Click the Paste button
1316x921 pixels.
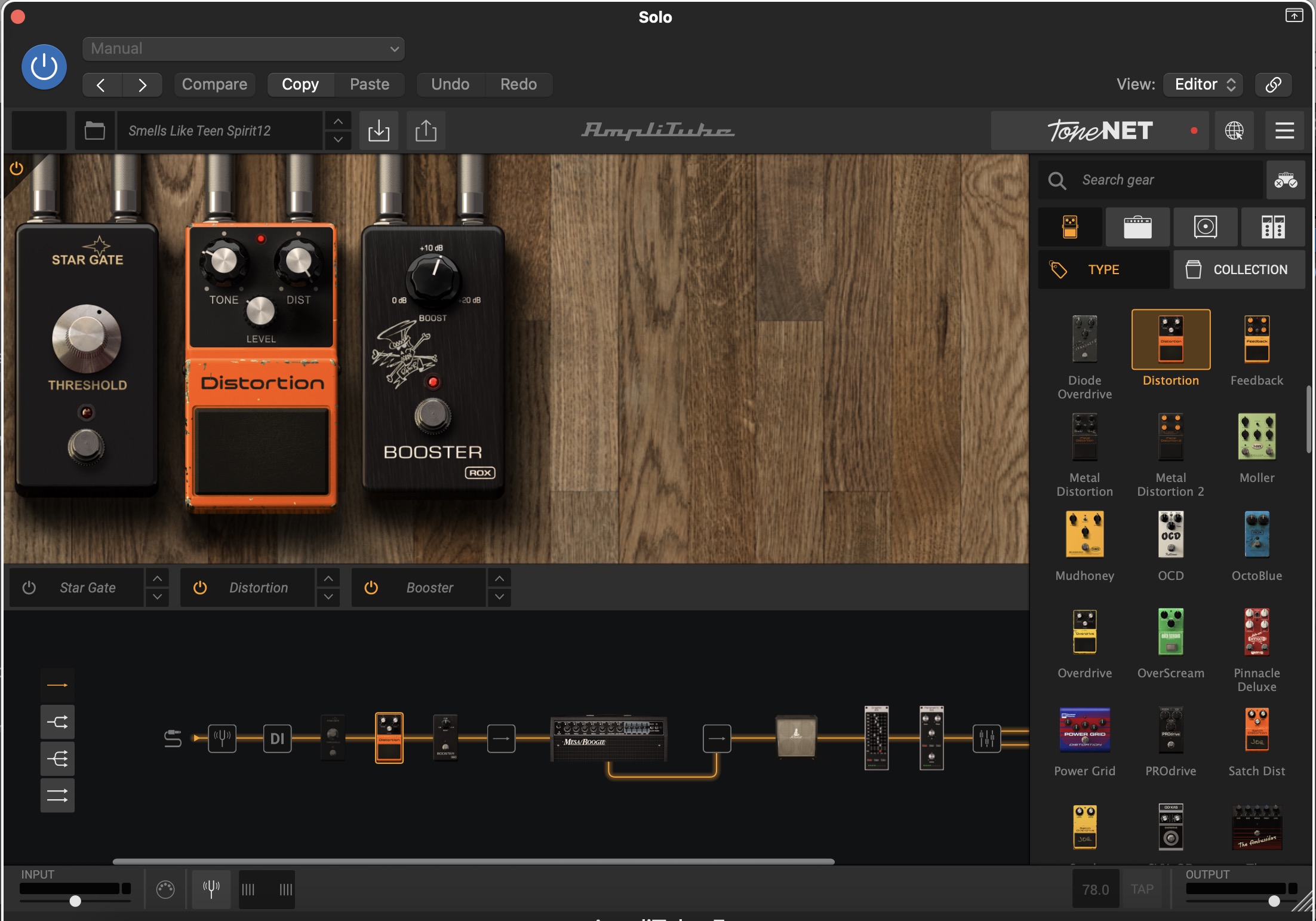click(x=370, y=84)
